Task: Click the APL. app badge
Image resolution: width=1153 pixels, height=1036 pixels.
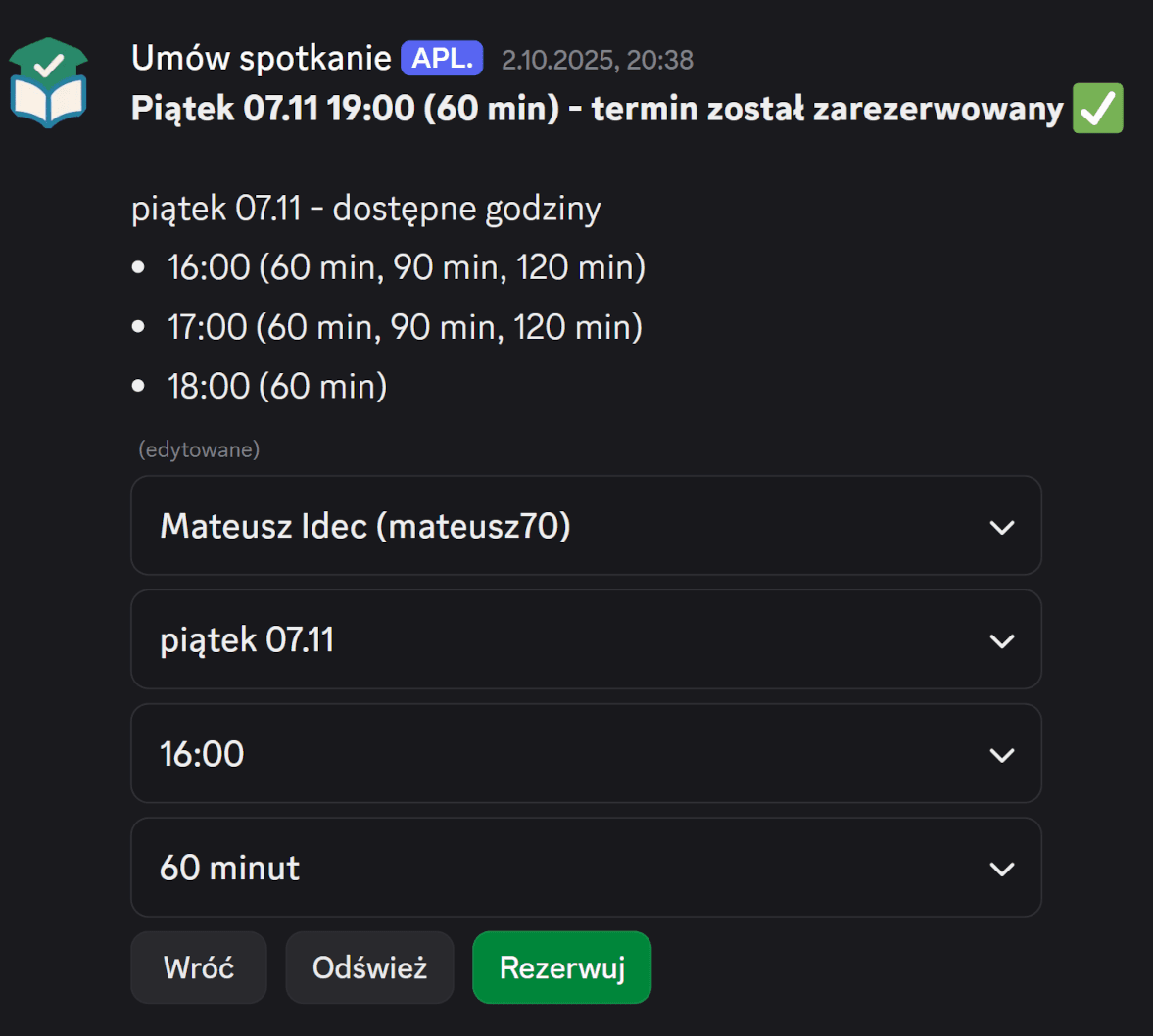Action: 442,59
